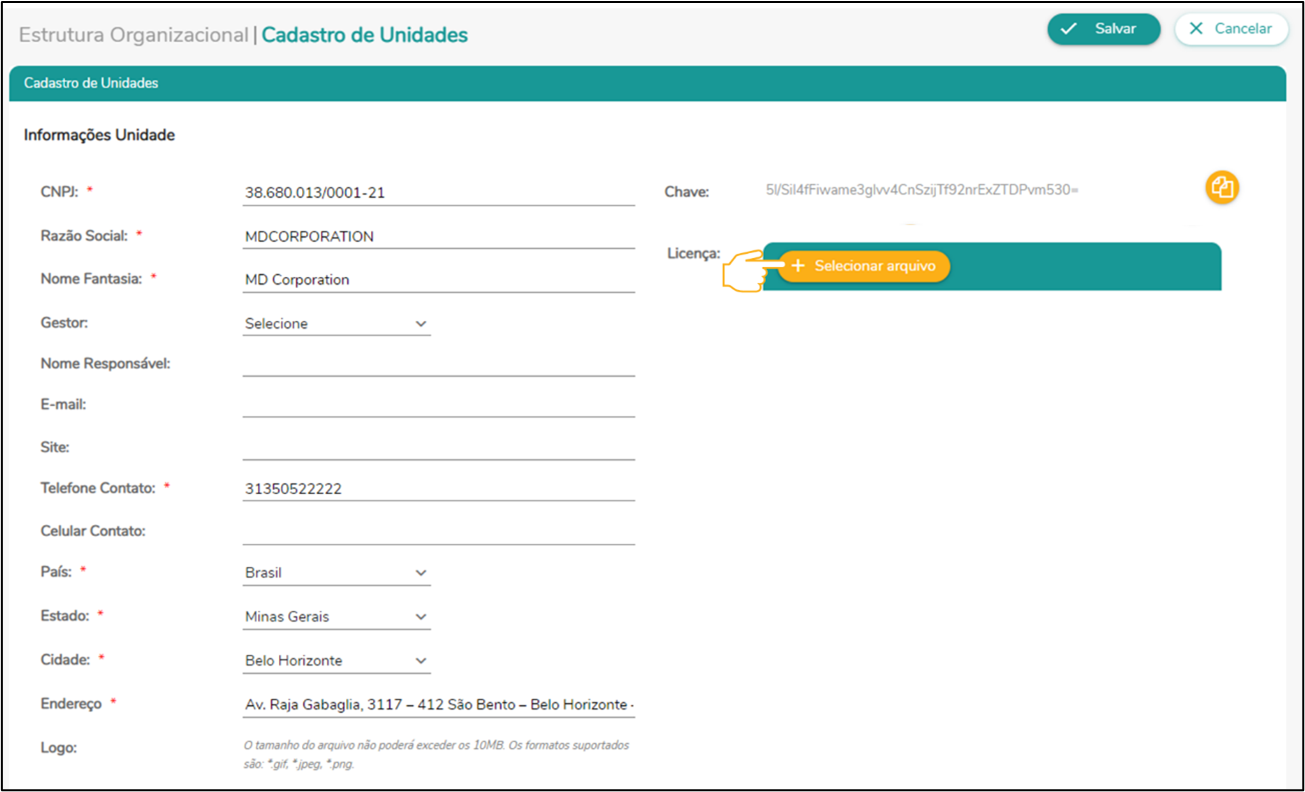This screenshot has width=1305, height=792.
Task: Click the Logo file size note
Action: (x=437, y=755)
